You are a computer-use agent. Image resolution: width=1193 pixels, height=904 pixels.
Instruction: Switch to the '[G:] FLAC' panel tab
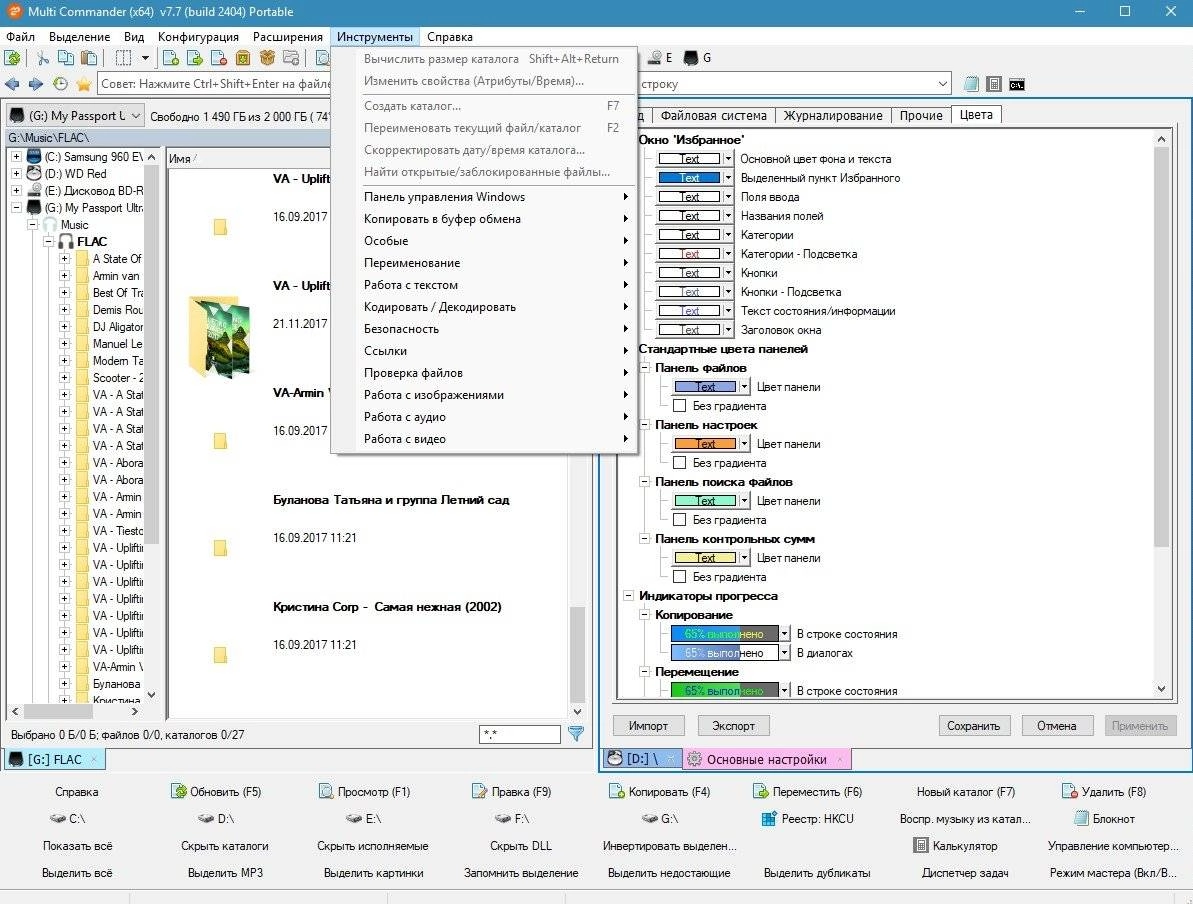tap(55, 759)
